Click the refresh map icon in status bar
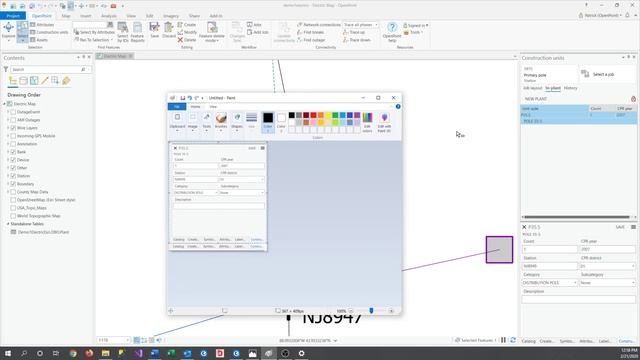Image resolution: width=640 pixels, height=360 pixels. tap(513, 340)
